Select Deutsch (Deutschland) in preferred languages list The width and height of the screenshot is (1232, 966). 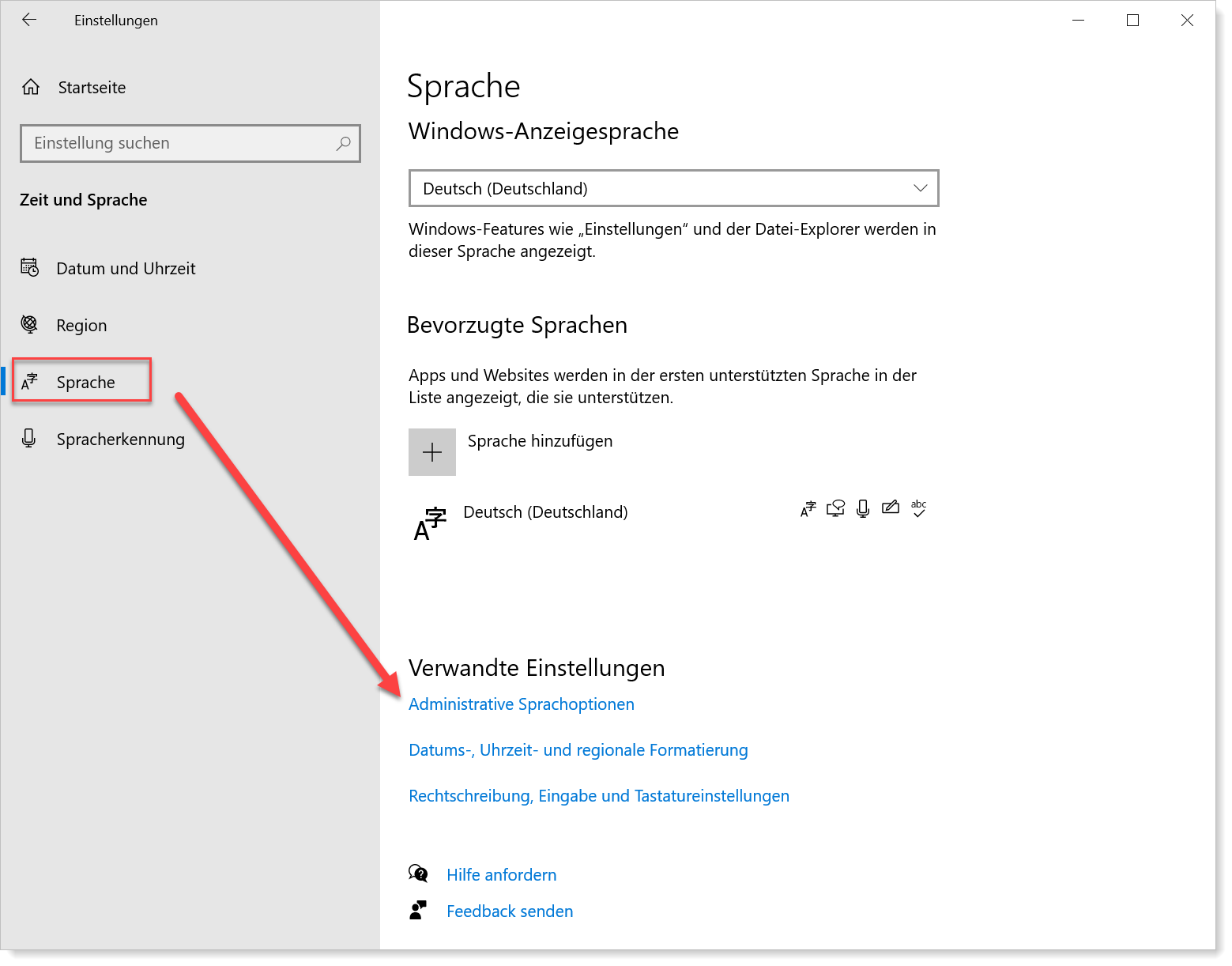[545, 512]
